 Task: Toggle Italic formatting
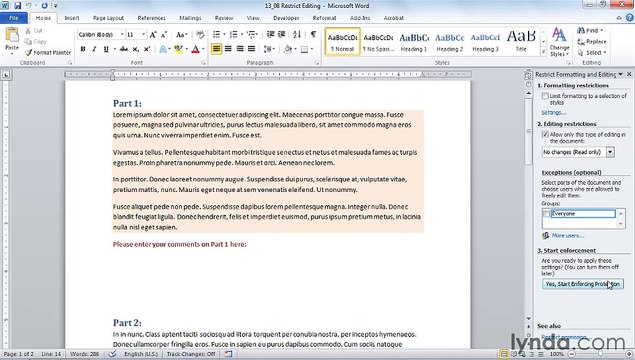pos(94,49)
